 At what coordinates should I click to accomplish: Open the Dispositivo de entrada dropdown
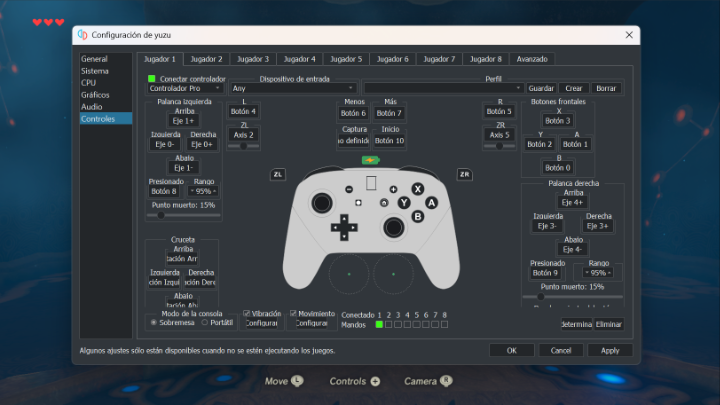pos(293,88)
